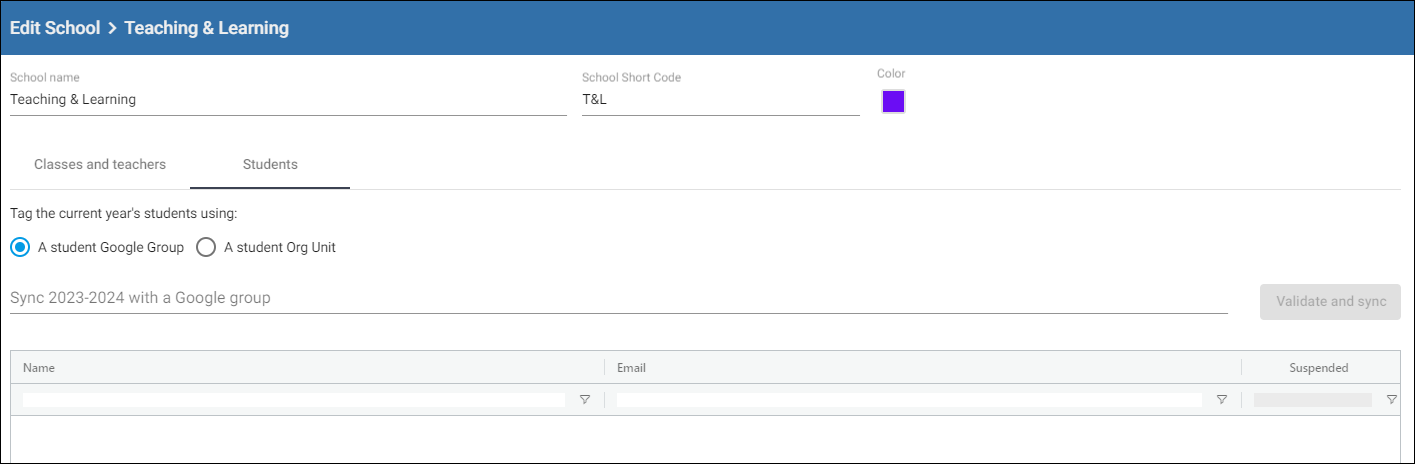
Task: Click the Teaching & Learning breadcrumb title
Action: [x=207, y=28]
